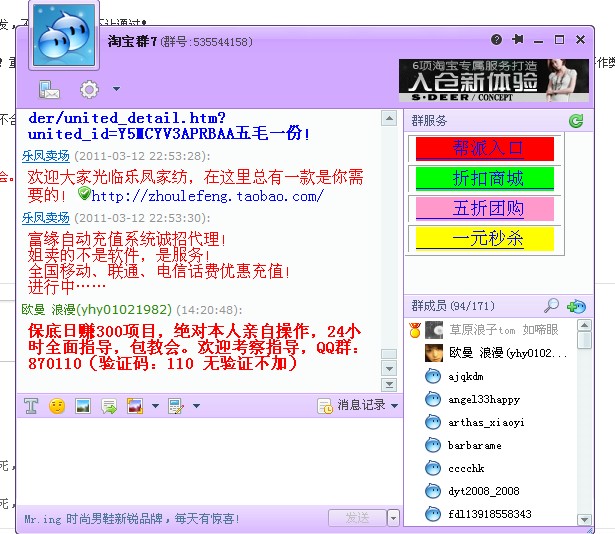Open 消息记录 message history
Screen dimensions: 615x534
pyautogui.click(x=361, y=405)
